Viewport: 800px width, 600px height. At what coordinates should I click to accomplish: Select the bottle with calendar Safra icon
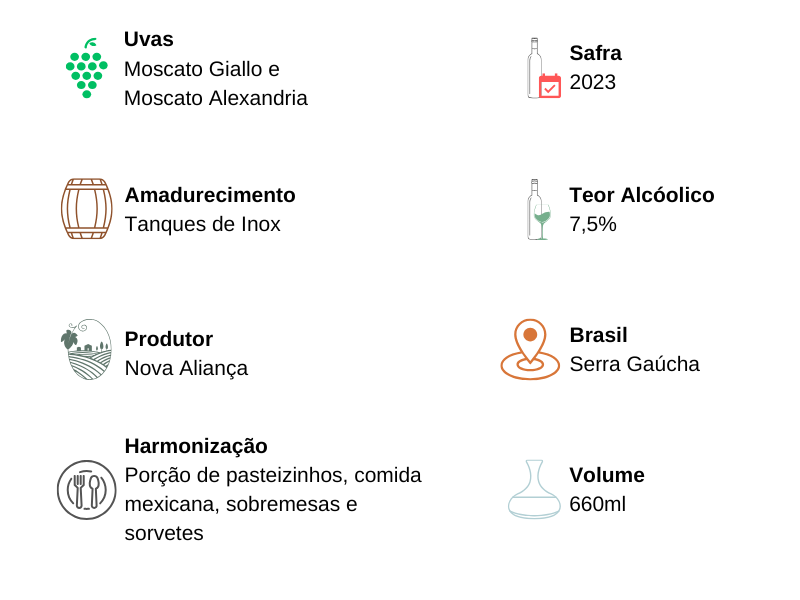click(x=544, y=68)
